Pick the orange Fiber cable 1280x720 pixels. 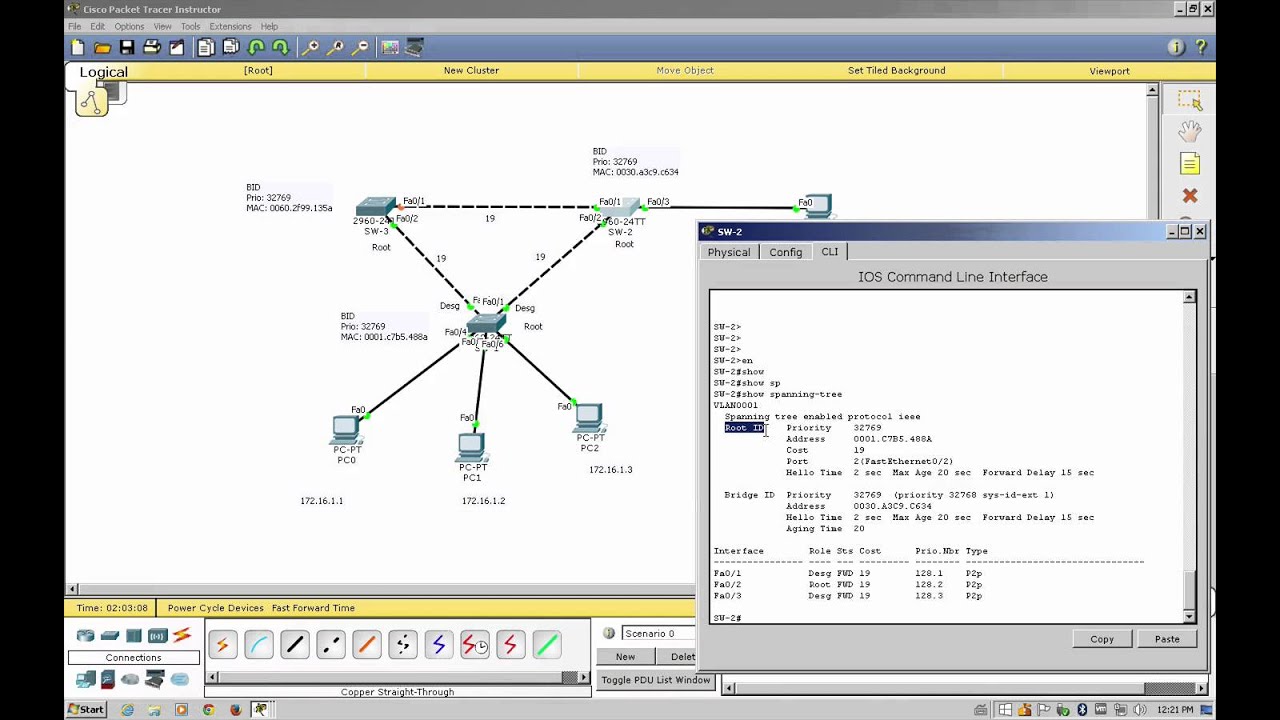[367, 645]
